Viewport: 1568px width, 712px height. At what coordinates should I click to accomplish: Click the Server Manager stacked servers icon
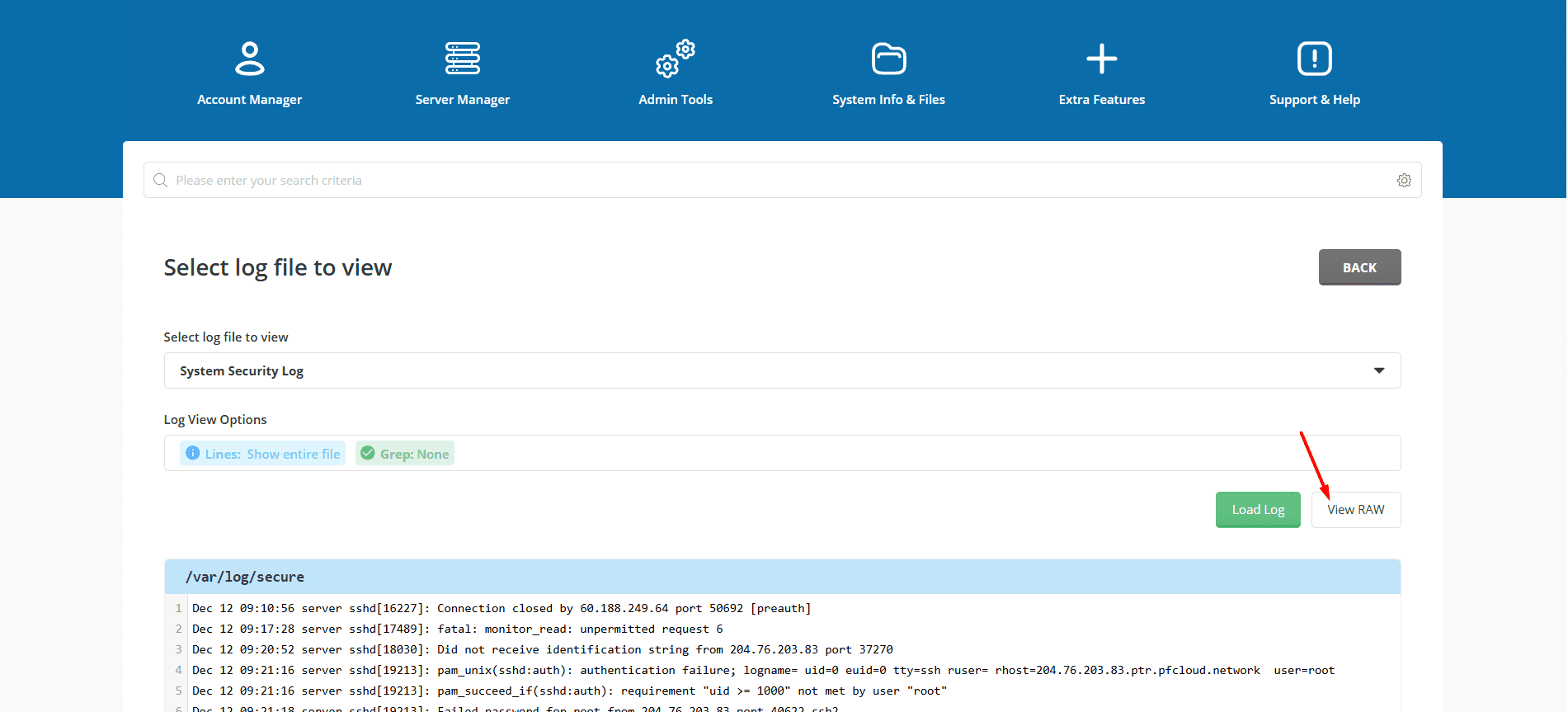462,59
